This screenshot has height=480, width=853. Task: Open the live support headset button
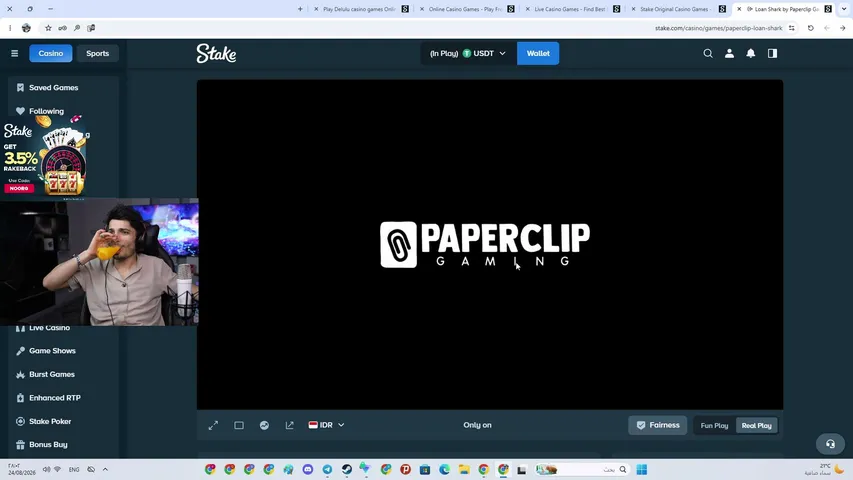[x=830, y=444]
